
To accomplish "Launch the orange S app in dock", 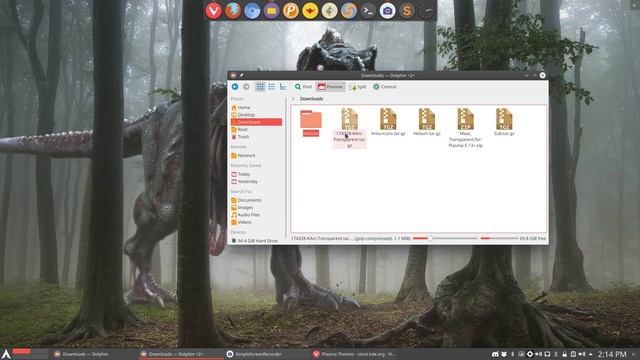I will (407, 11).
